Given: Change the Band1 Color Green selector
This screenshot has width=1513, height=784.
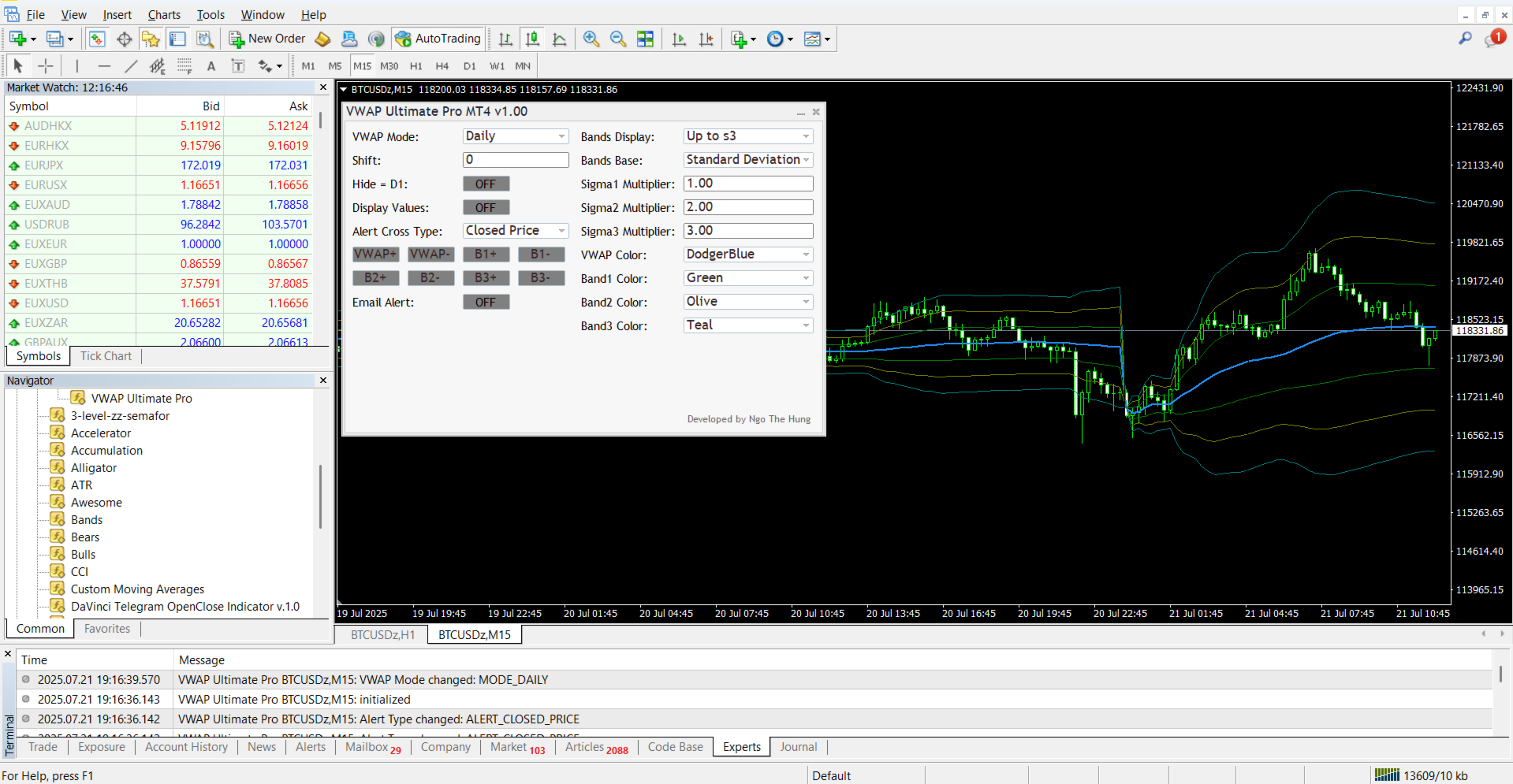Looking at the screenshot, I should tap(748, 278).
